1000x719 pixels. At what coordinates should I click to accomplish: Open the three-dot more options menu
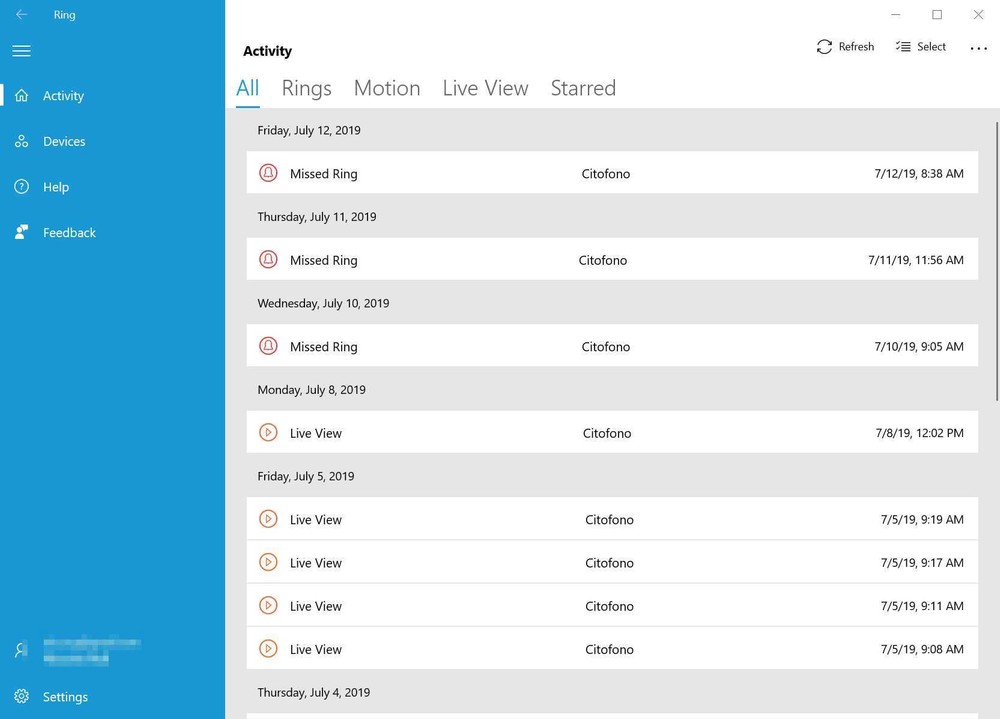(x=978, y=48)
